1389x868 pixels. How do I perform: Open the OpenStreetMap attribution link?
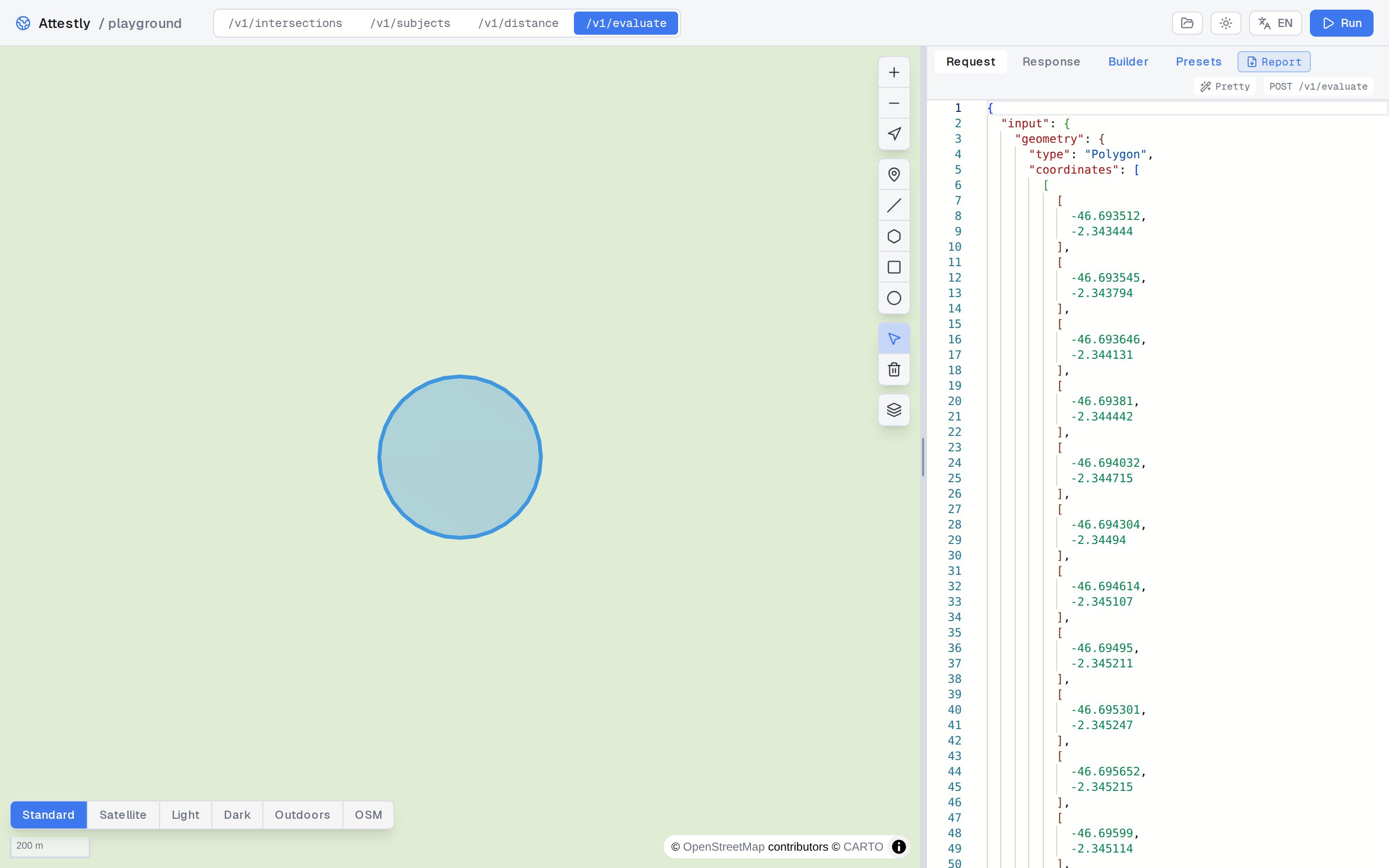pos(723,847)
